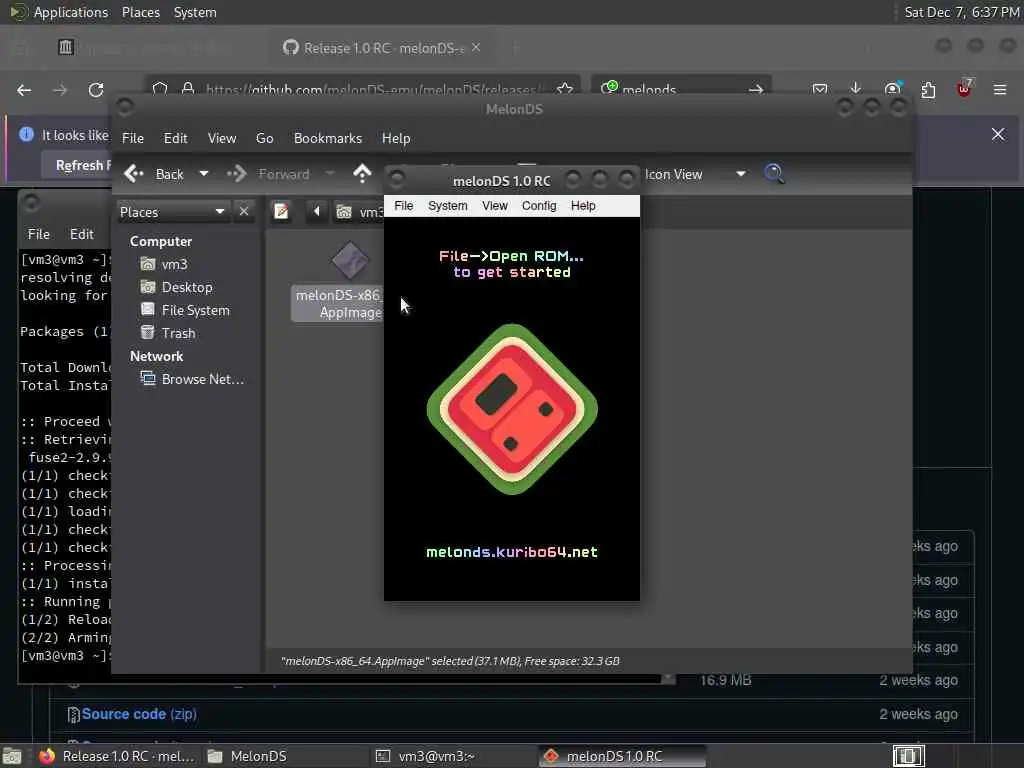Open the Go menu in file manager
The width and height of the screenshot is (1024, 768).
(264, 138)
